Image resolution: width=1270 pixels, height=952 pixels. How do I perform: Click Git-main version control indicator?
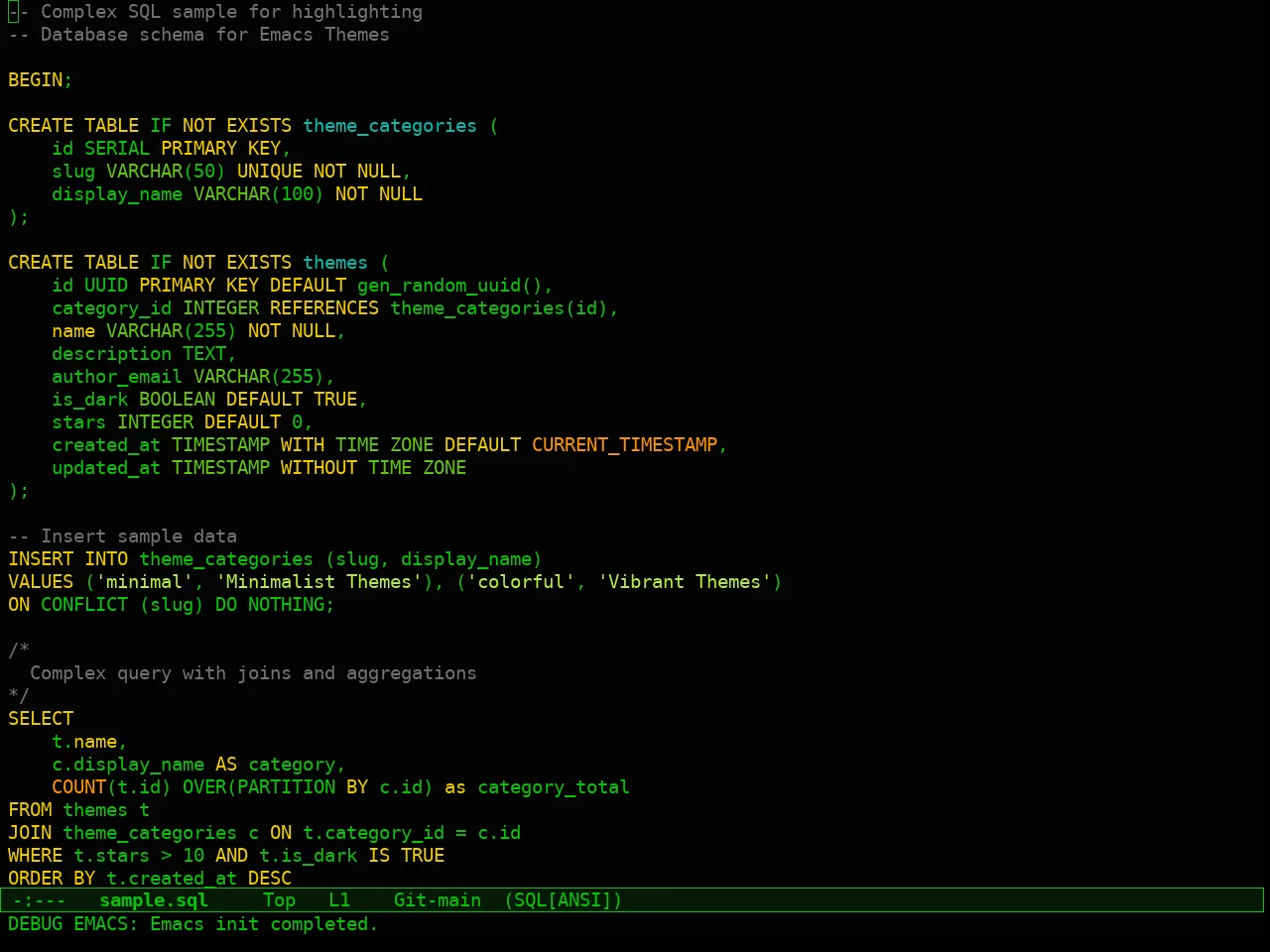438,900
